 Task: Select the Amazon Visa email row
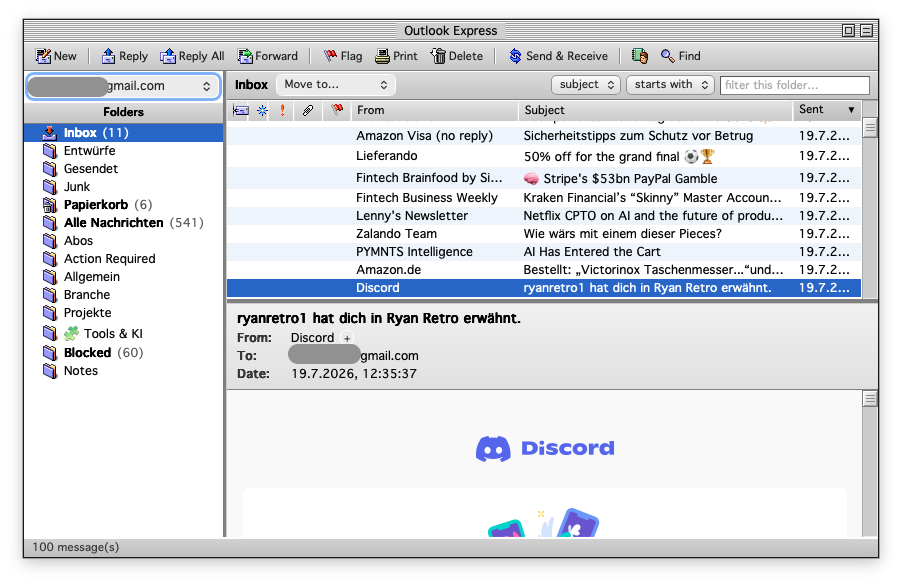tap(544, 136)
